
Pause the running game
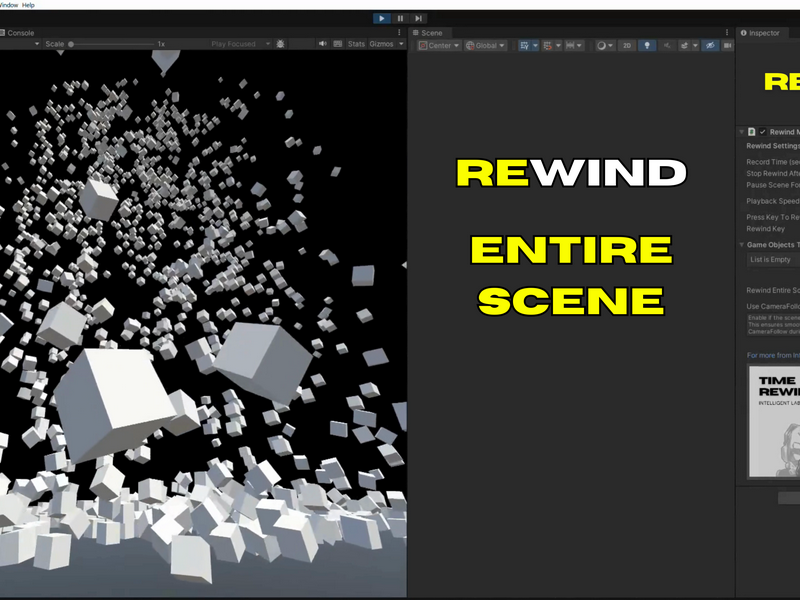[400, 18]
